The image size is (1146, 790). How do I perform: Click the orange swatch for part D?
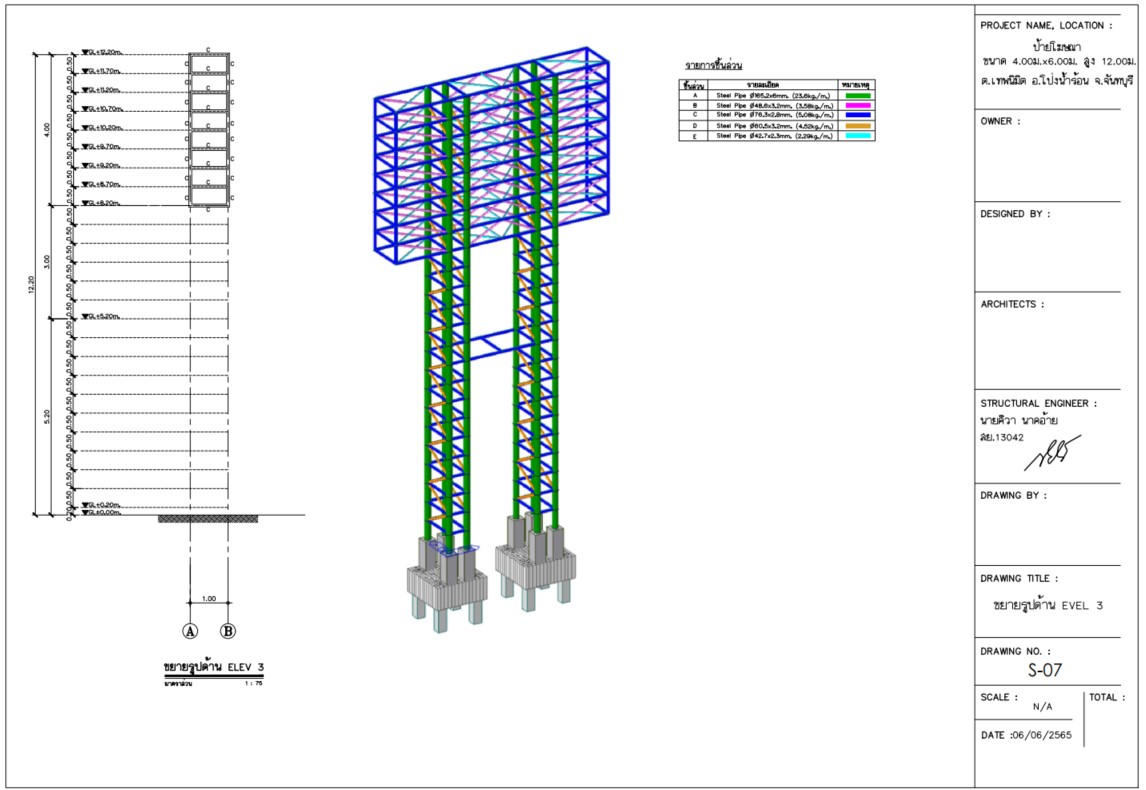click(x=857, y=126)
